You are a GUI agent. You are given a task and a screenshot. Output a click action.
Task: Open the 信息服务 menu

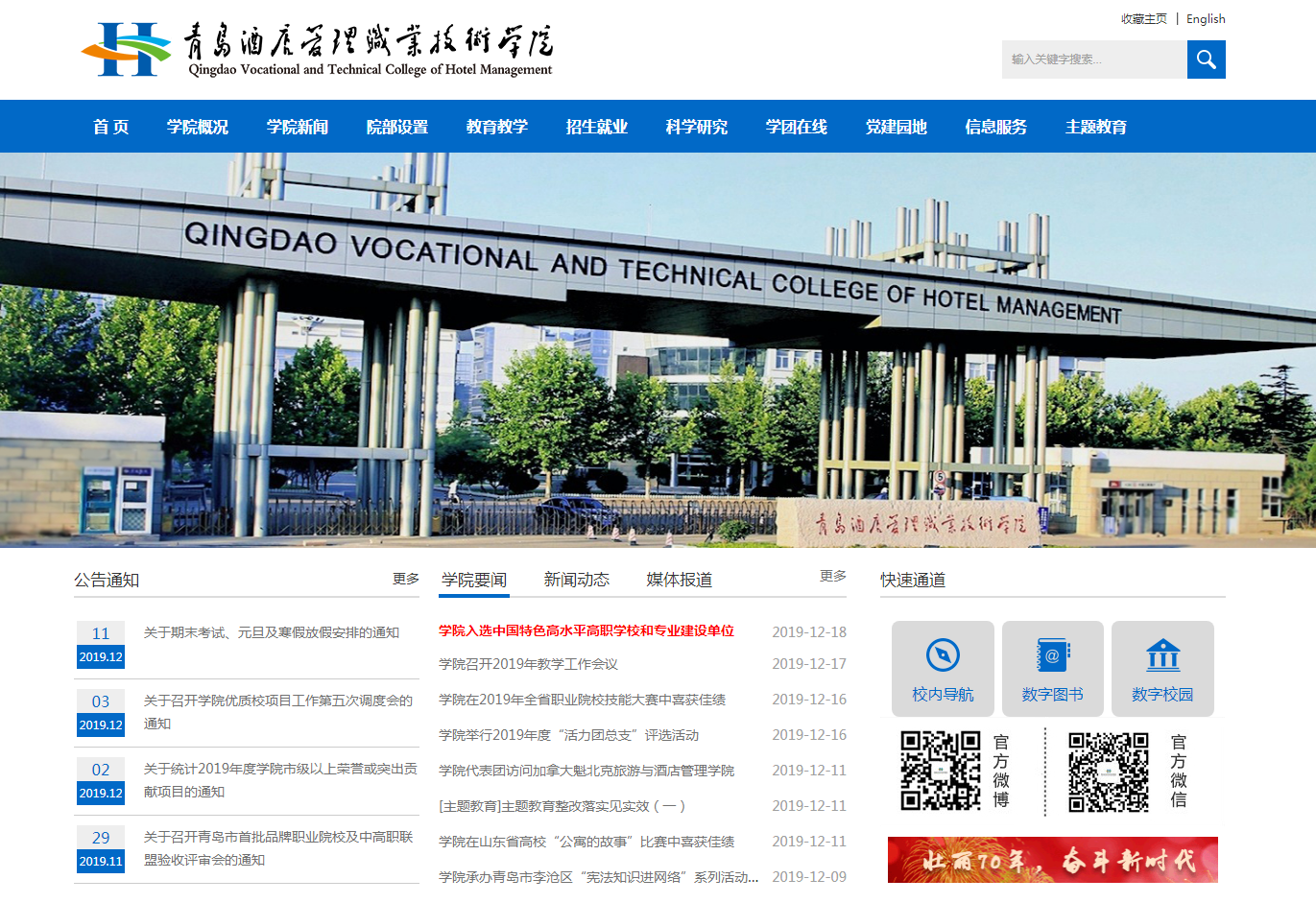click(996, 126)
